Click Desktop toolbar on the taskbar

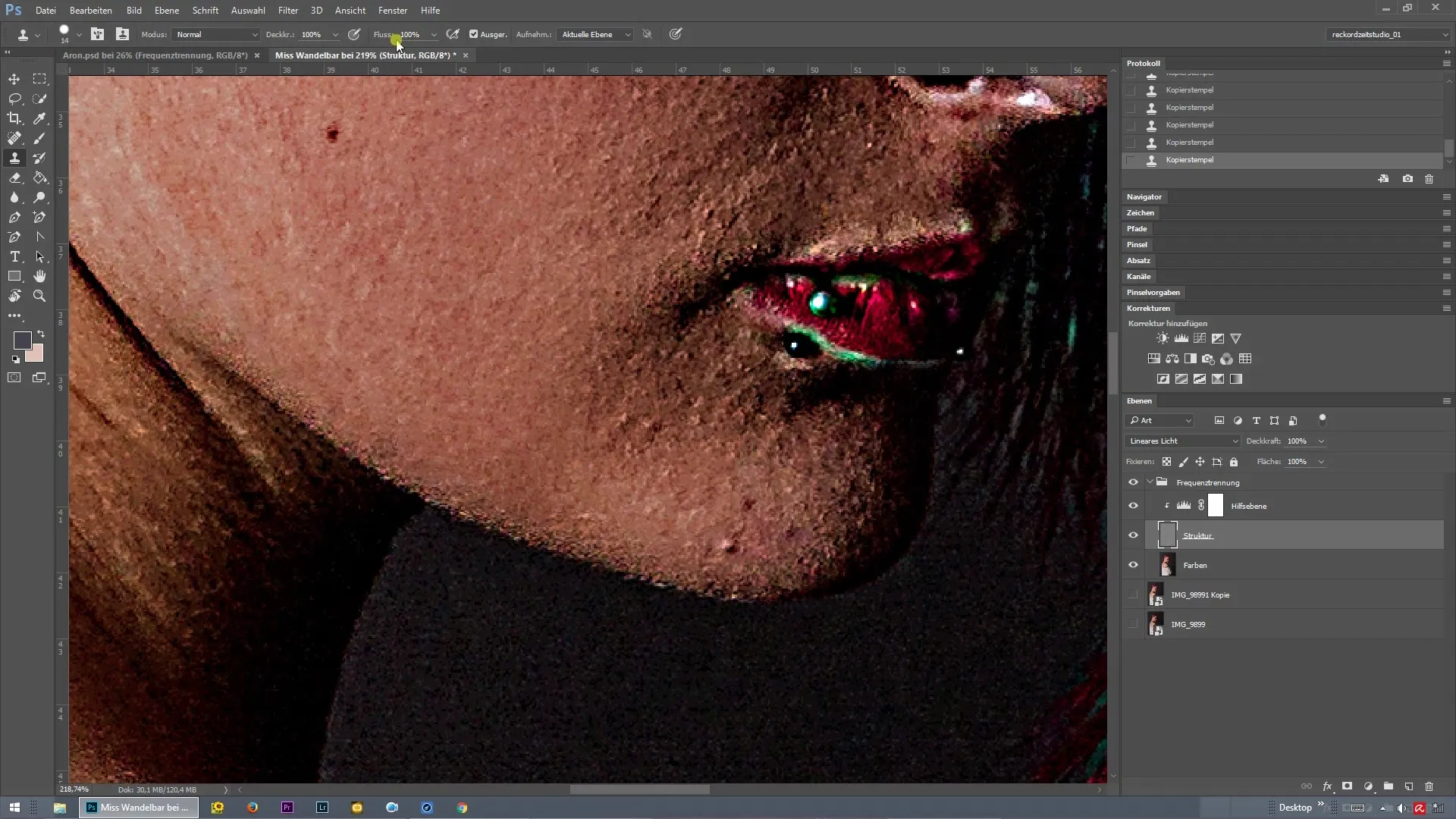coord(1294,808)
